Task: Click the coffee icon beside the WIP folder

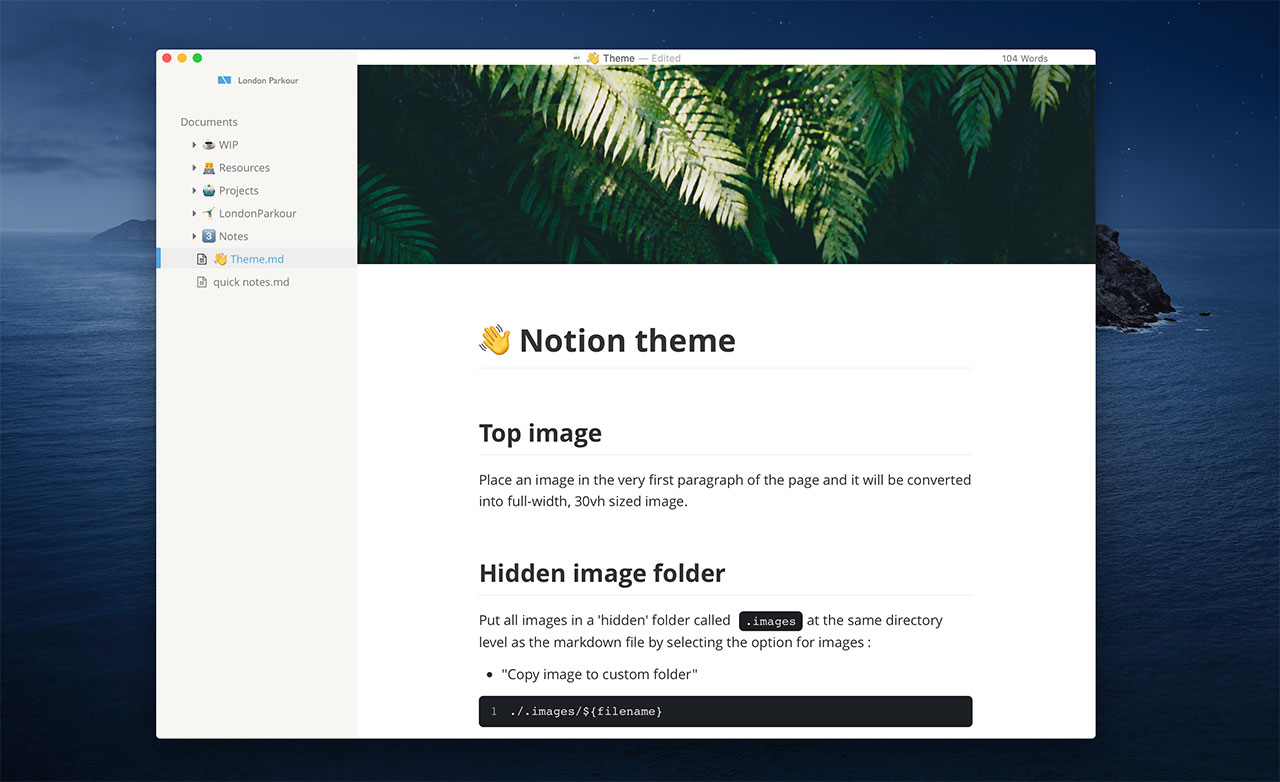Action: [207, 144]
